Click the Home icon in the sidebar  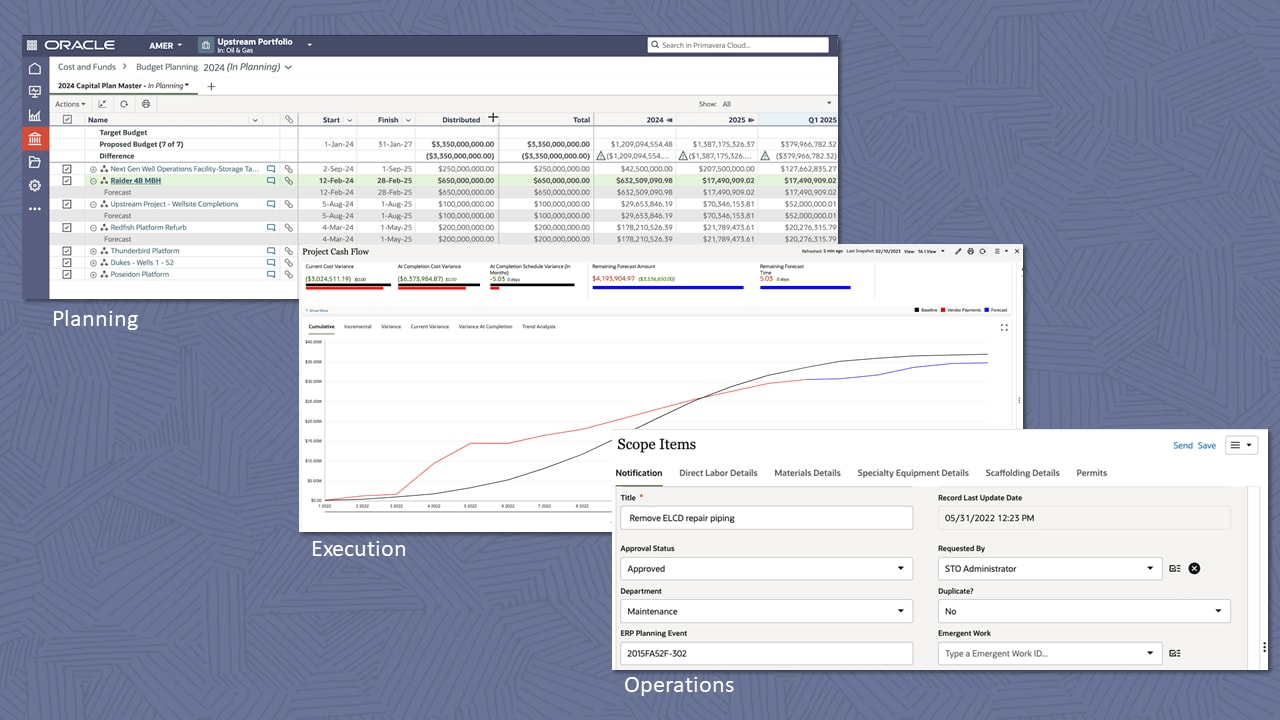(x=34, y=67)
